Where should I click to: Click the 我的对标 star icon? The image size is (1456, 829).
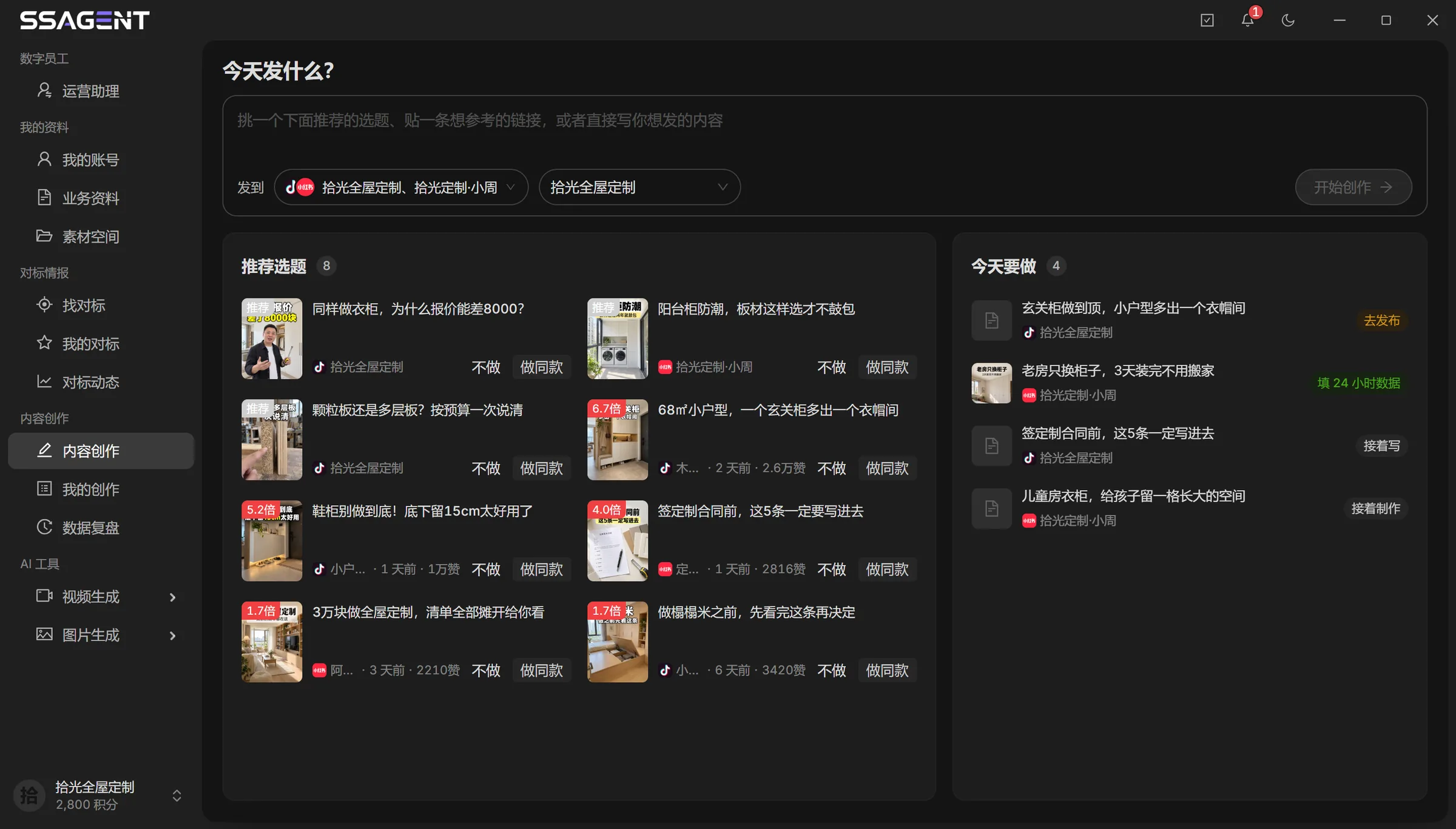tap(44, 343)
